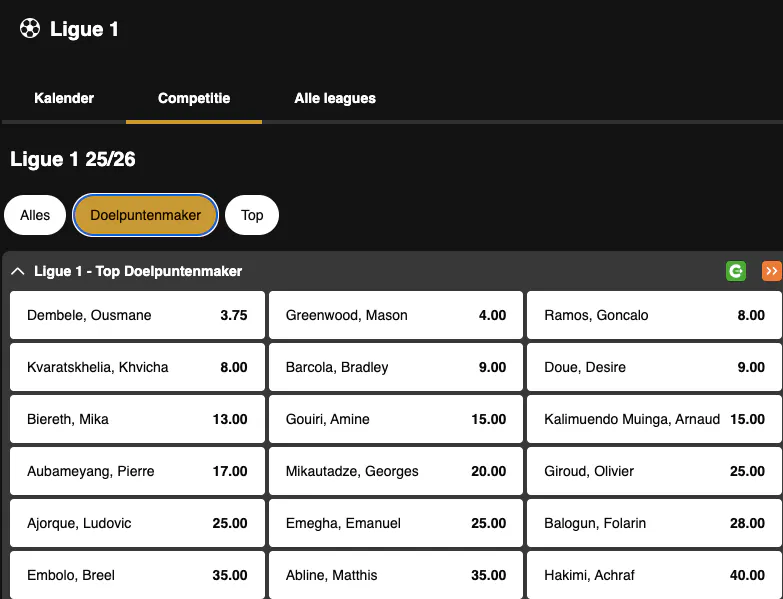Open the Kalender tab

(64, 98)
